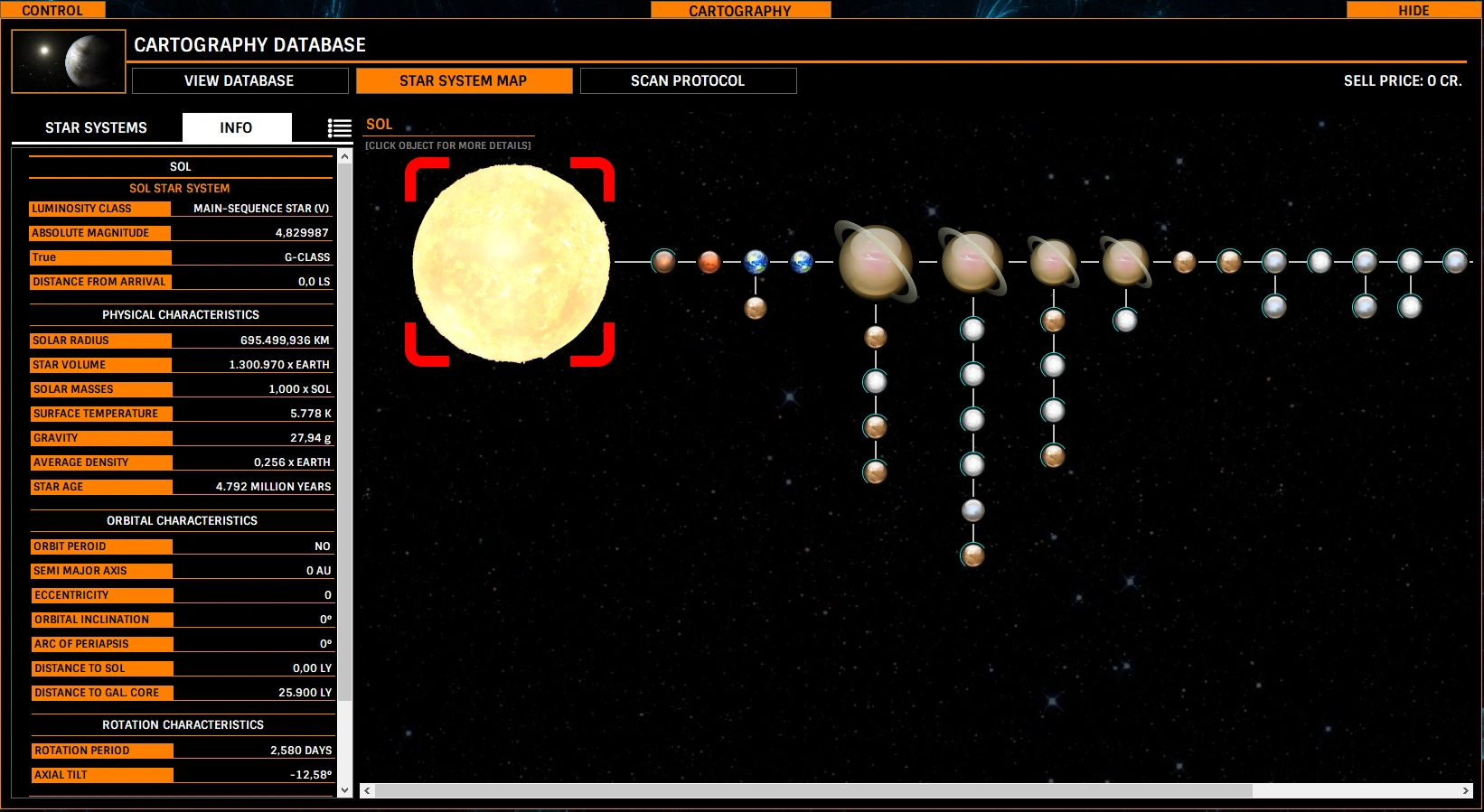Click the 'DISTANCE FROM ARRIVAL' row label
1484x812 pixels.
coord(99,282)
